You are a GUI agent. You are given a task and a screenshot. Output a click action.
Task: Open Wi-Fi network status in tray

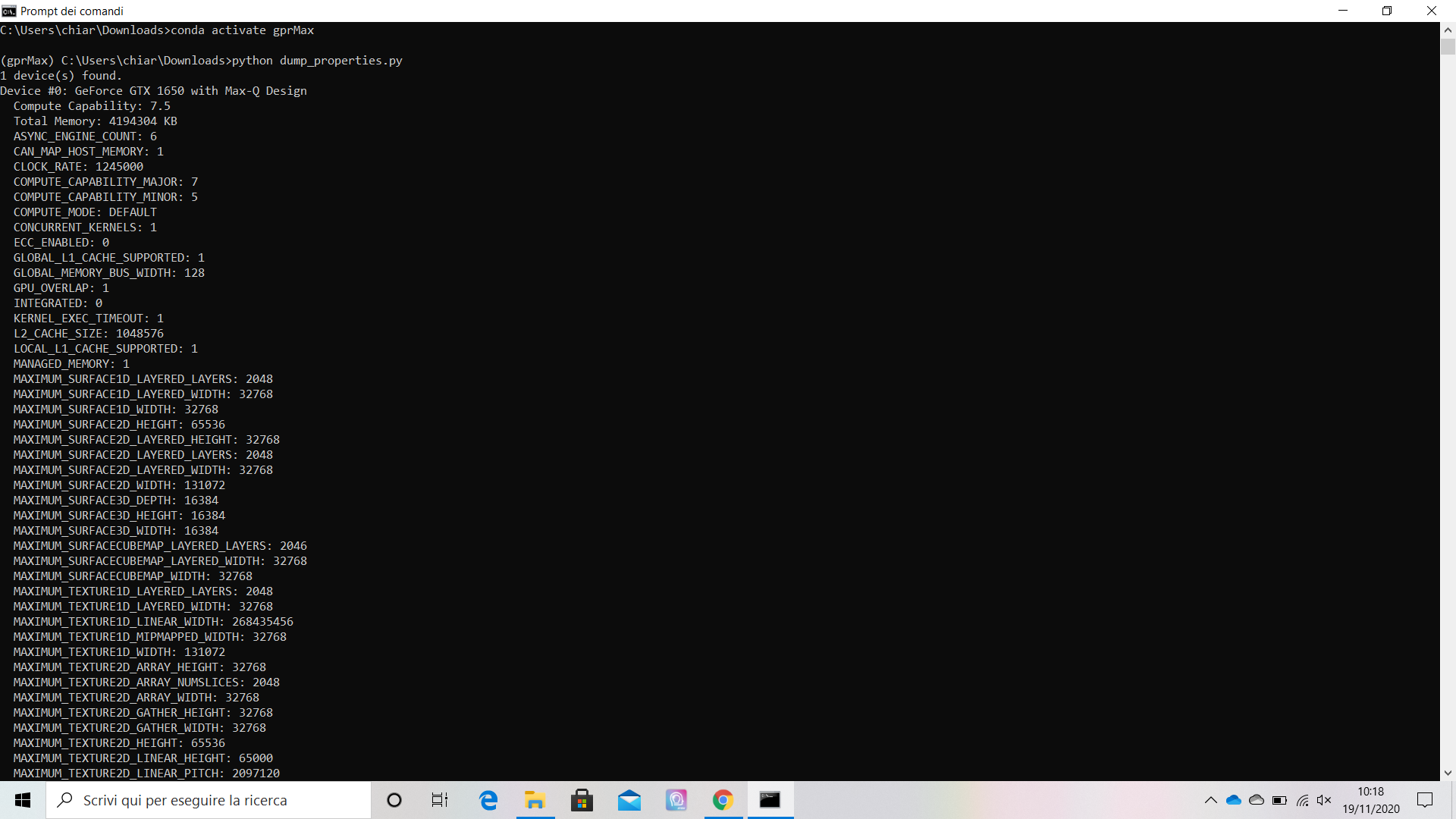1302,800
